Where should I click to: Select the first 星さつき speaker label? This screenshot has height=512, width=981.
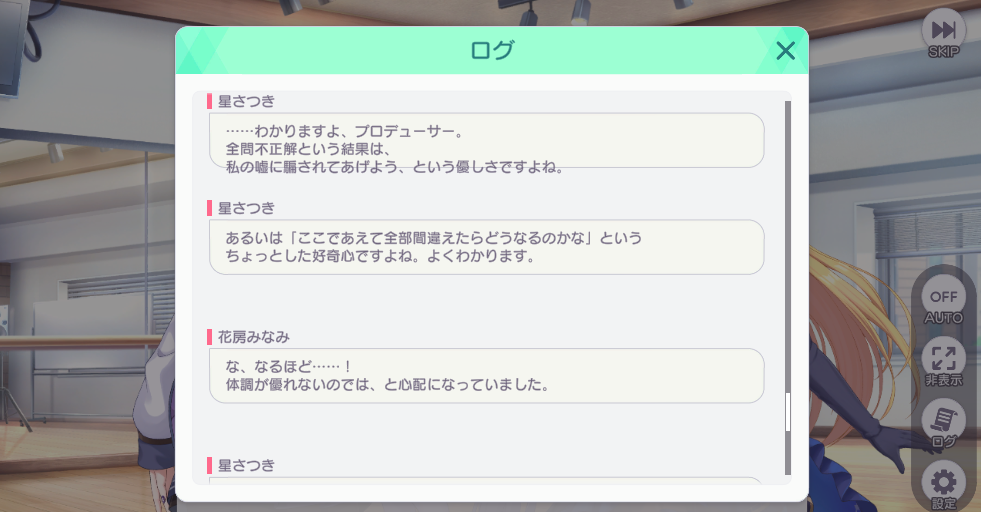246,101
